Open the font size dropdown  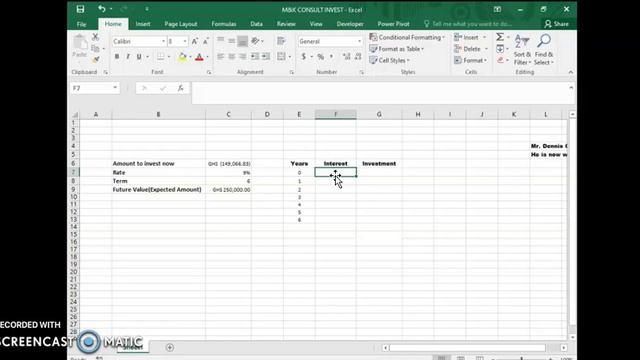(185, 41)
